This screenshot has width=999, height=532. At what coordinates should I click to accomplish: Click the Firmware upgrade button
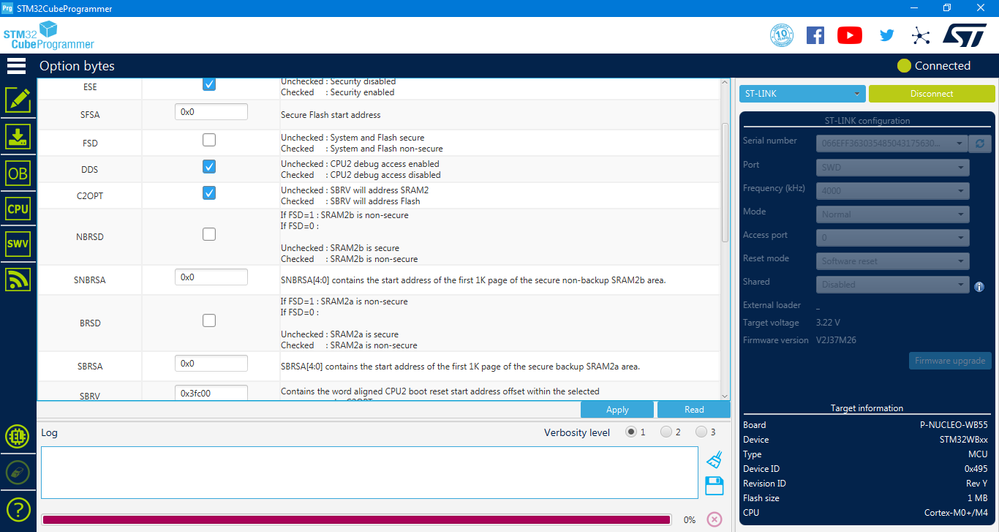(950, 361)
